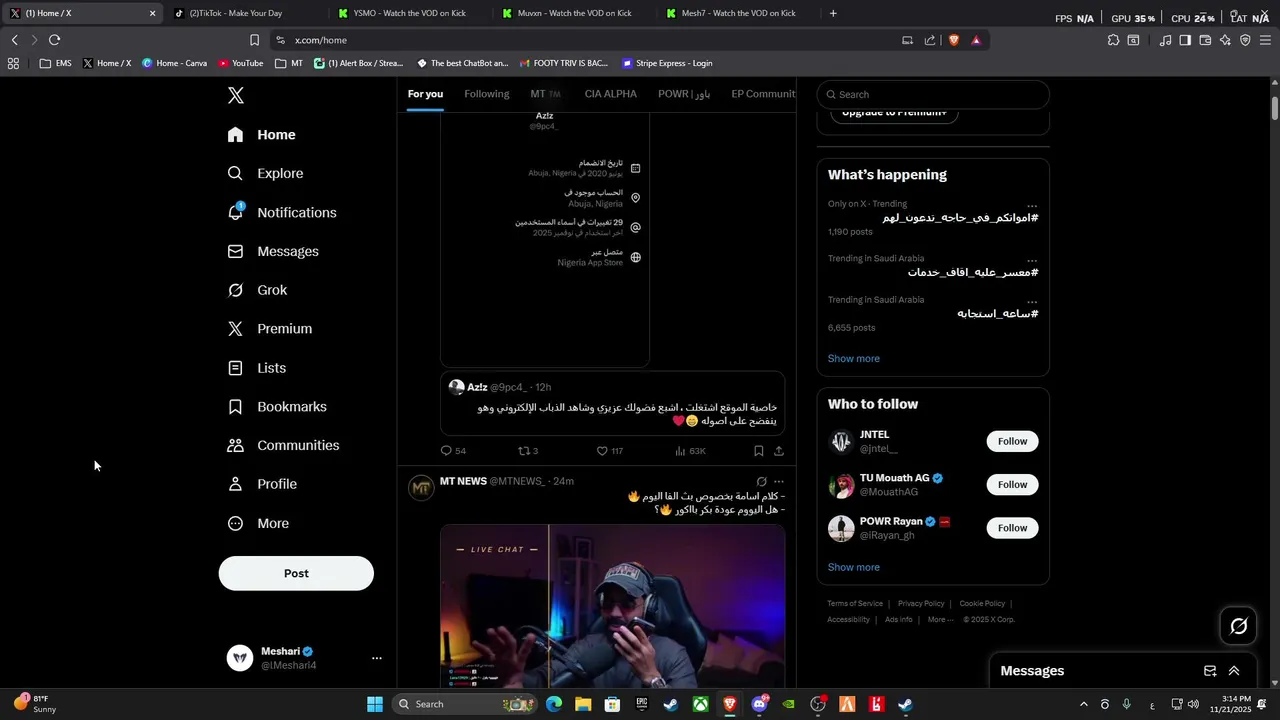Viewport: 1280px width, 720px height.
Task: Go back in the browser
Action: click(x=15, y=40)
